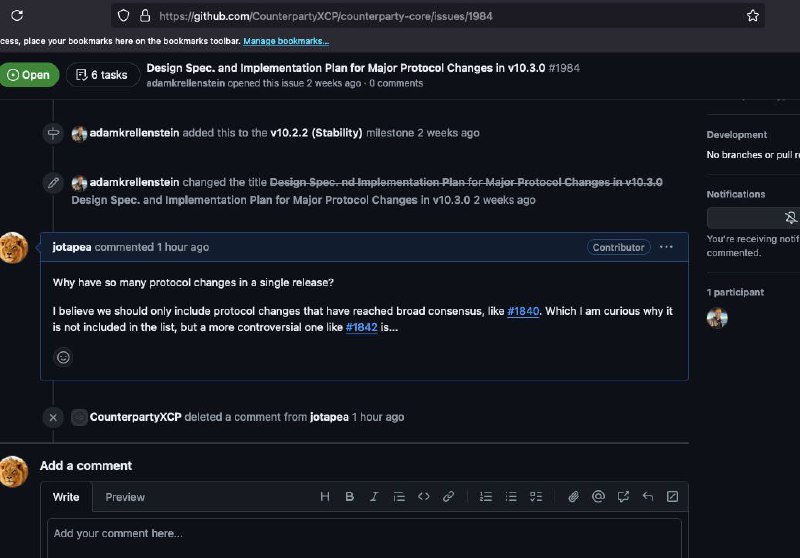Bookmark this page with the star icon
Screen dimensions: 800x558
753,16
